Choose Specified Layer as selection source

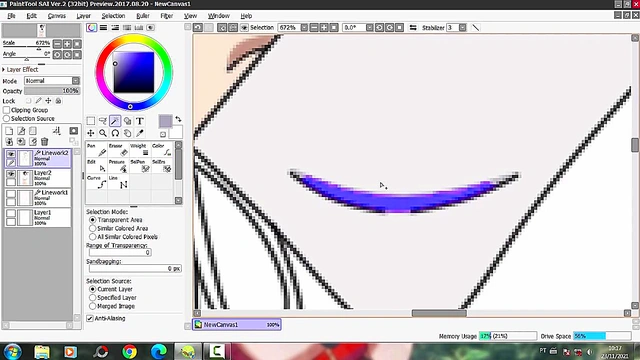93,298
